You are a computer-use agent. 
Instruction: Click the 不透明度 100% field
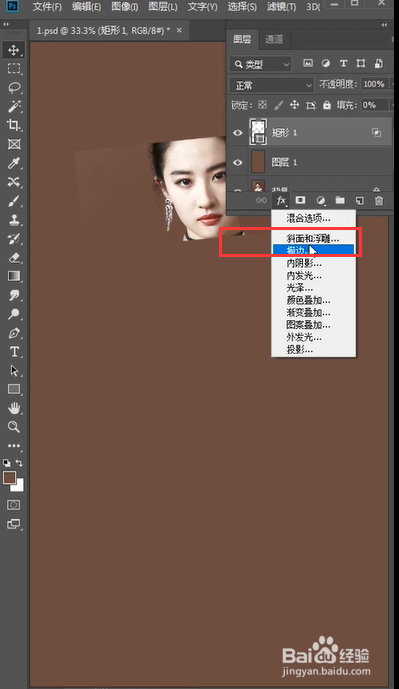click(375, 84)
